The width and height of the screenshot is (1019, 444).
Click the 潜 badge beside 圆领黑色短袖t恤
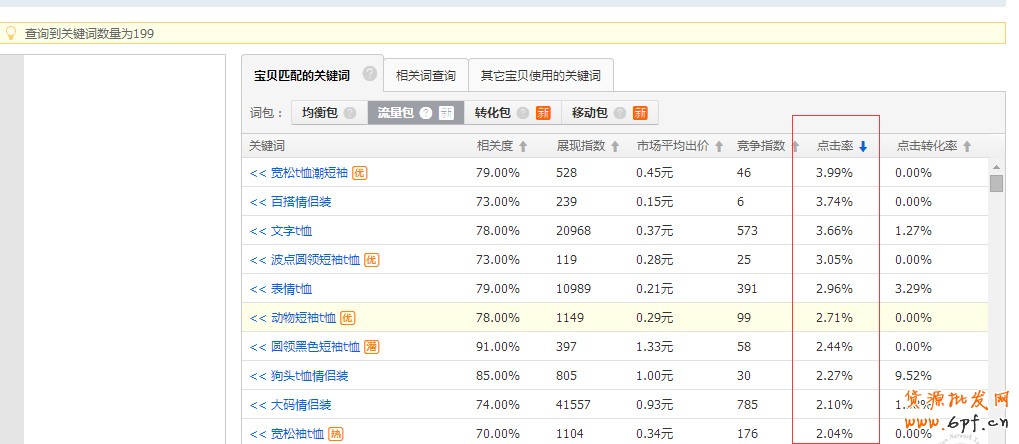(x=371, y=347)
